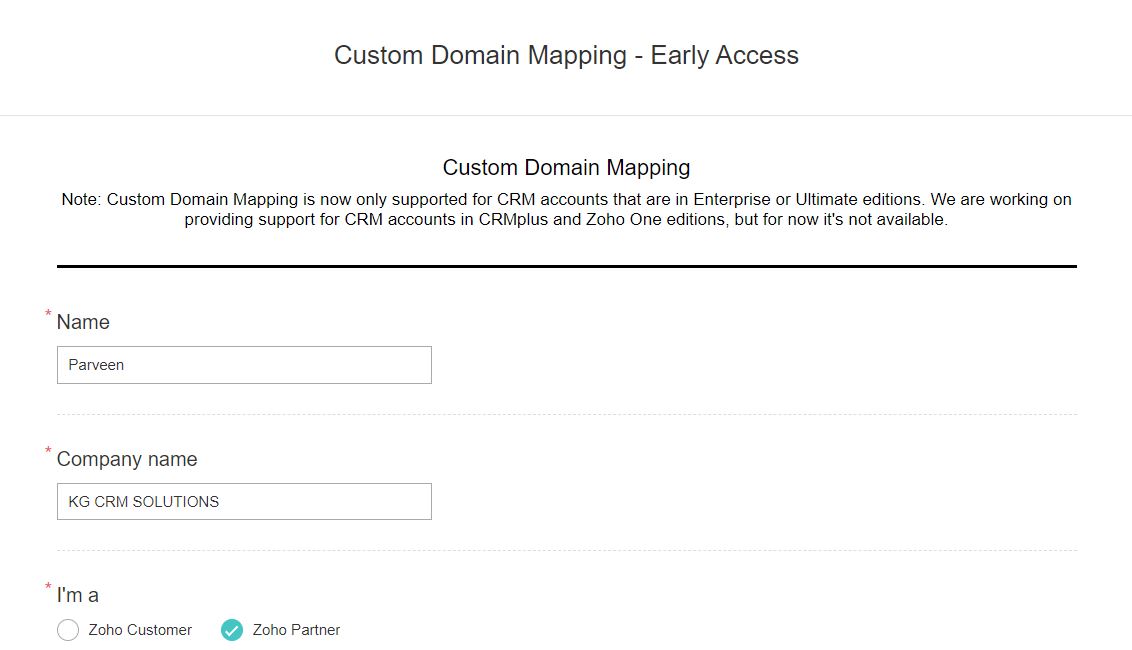Click inside the Company name text field
Screen dimensions: 1132x650
[x=244, y=501]
